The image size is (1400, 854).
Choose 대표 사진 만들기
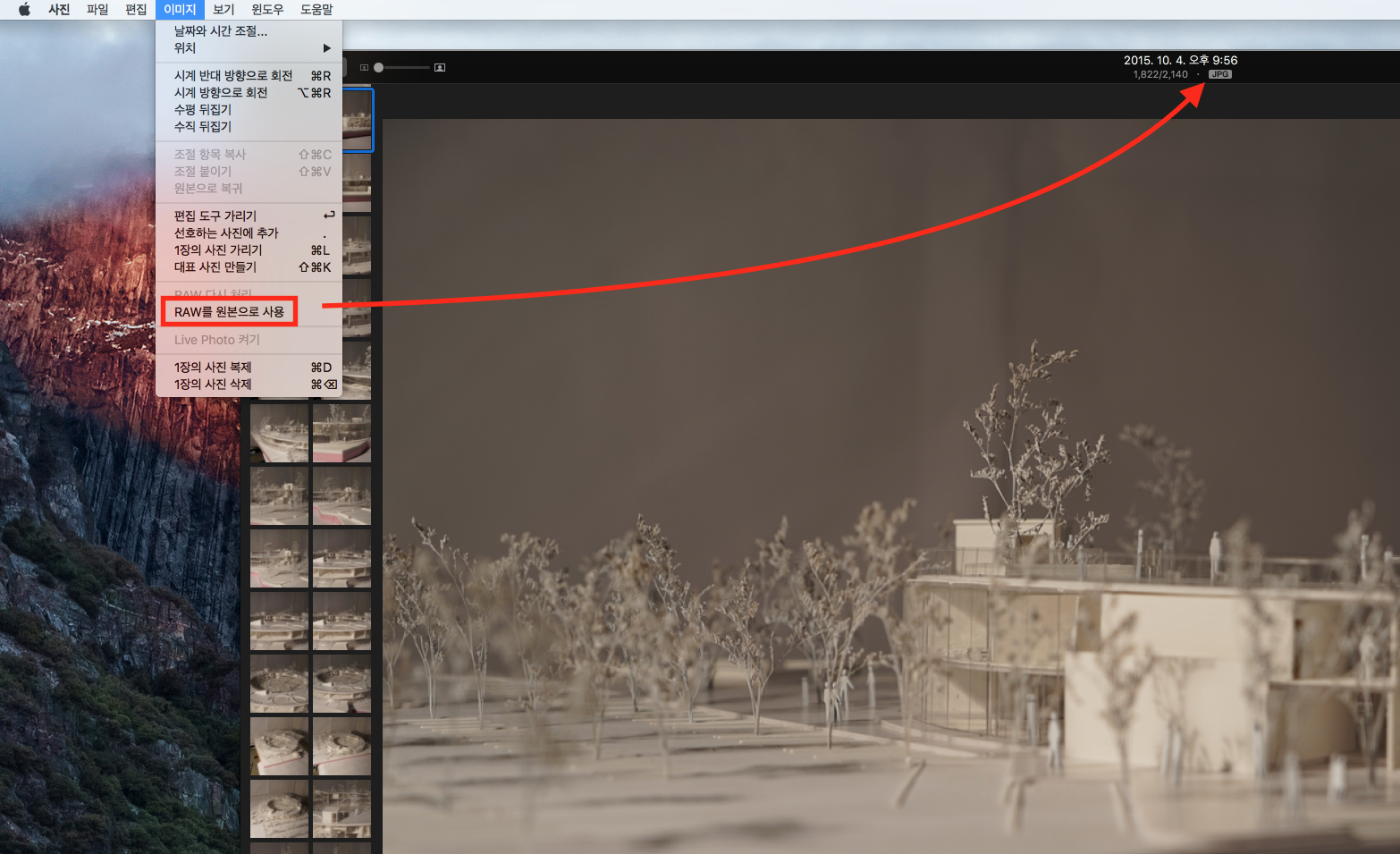click(215, 267)
